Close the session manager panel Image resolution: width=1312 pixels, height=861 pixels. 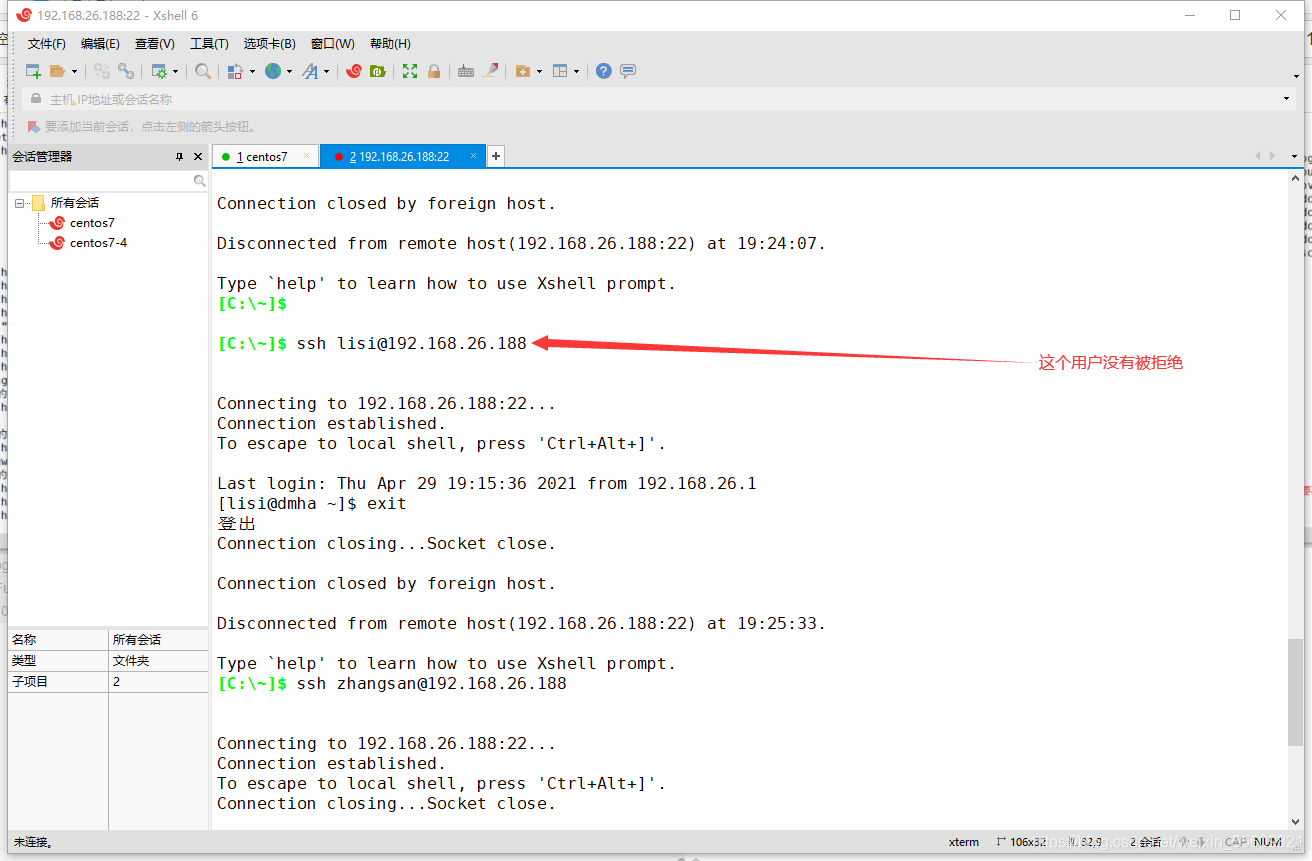(x=198, y=157)
